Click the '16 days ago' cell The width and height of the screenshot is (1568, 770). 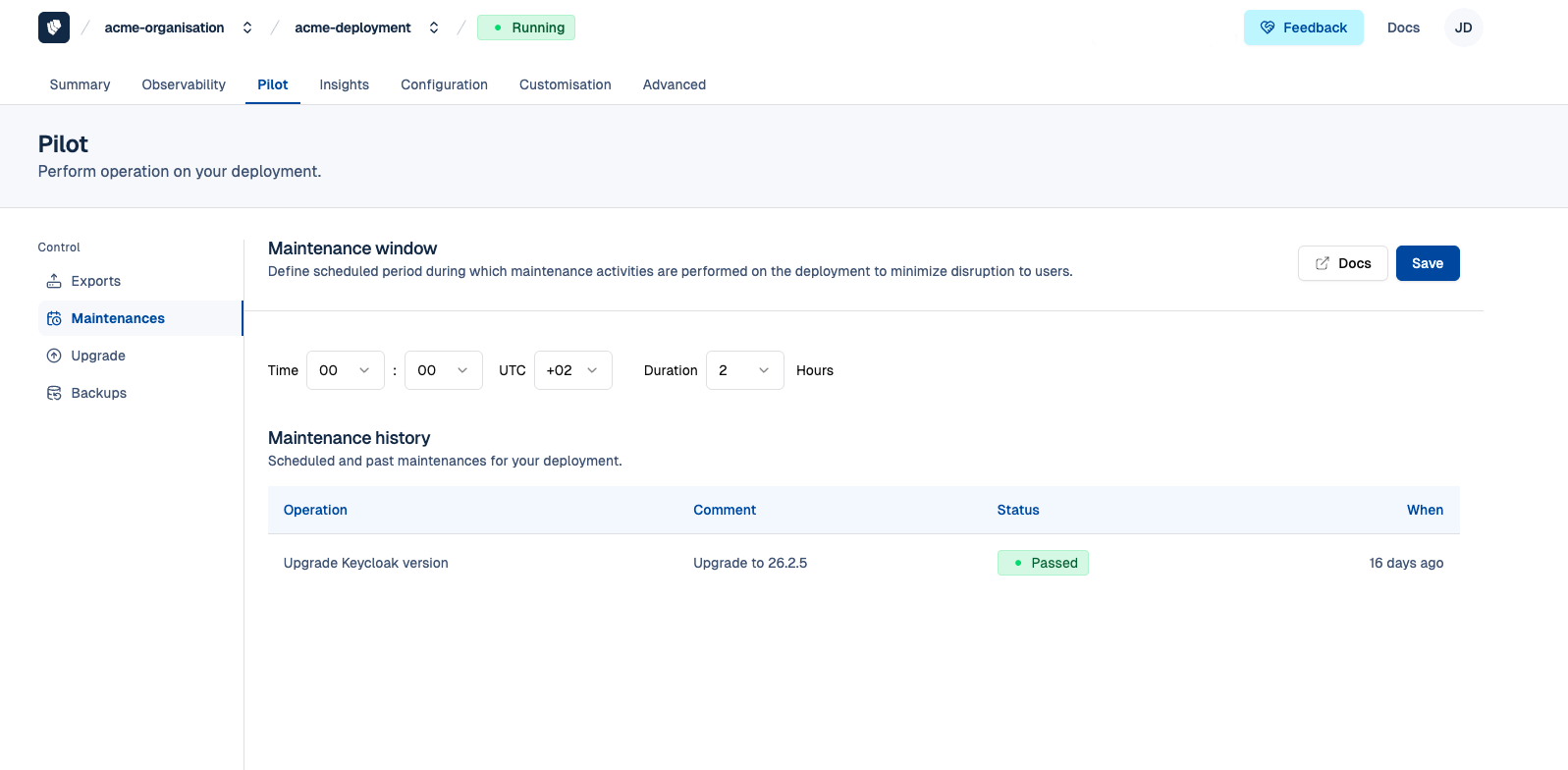1406,563
